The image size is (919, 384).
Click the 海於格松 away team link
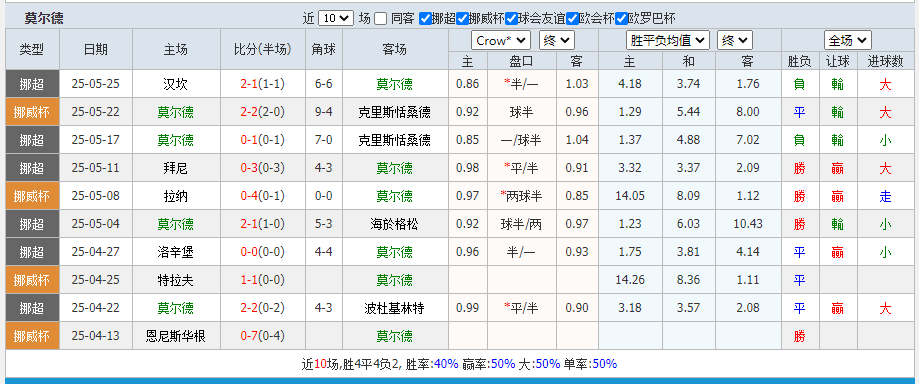[394, 224]
